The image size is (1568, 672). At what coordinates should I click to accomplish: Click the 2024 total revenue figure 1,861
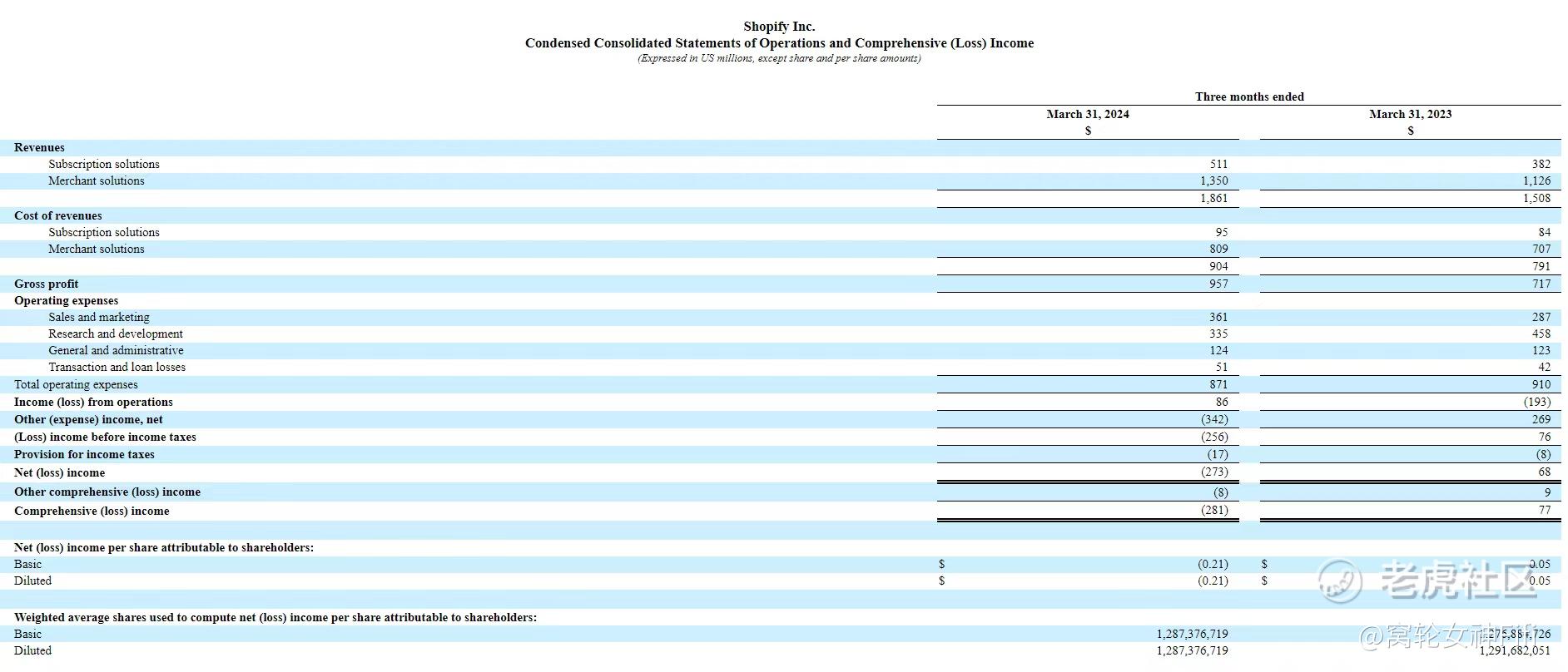[1214, 198]
